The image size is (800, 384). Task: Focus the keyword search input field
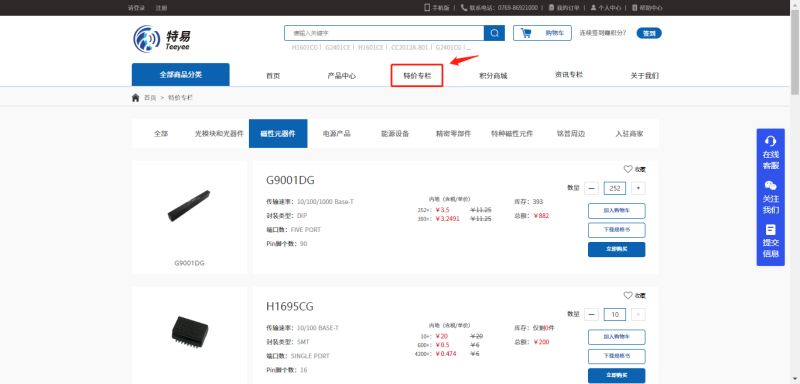click(x=384, y=33)
